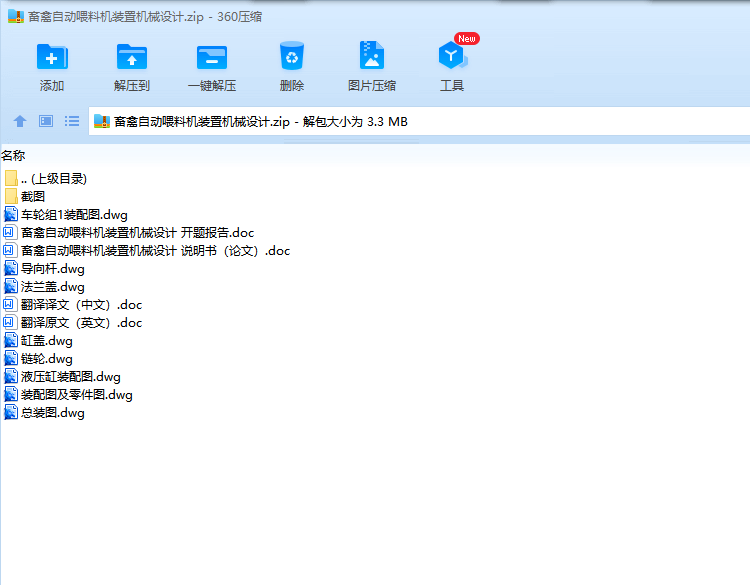Select the dwg icon of 车轮组1装配图.dwg
The width and height of the screenshot is (750, 585).
(11, 214)
